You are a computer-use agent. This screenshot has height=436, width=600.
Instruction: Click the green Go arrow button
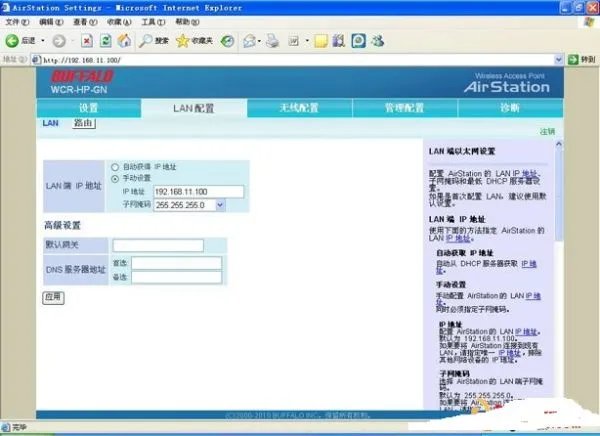pyautogui.click(x=573, y=59)
